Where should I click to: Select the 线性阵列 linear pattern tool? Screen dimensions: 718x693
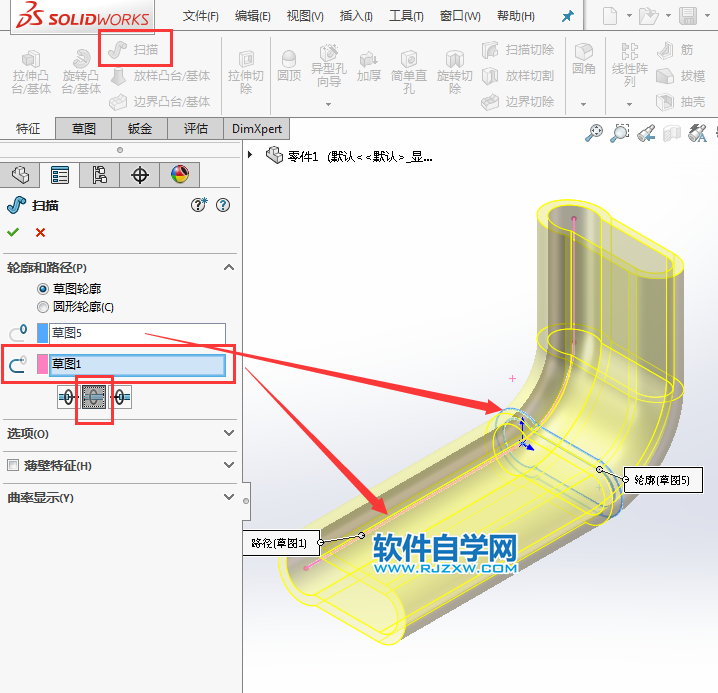(630, 66)
